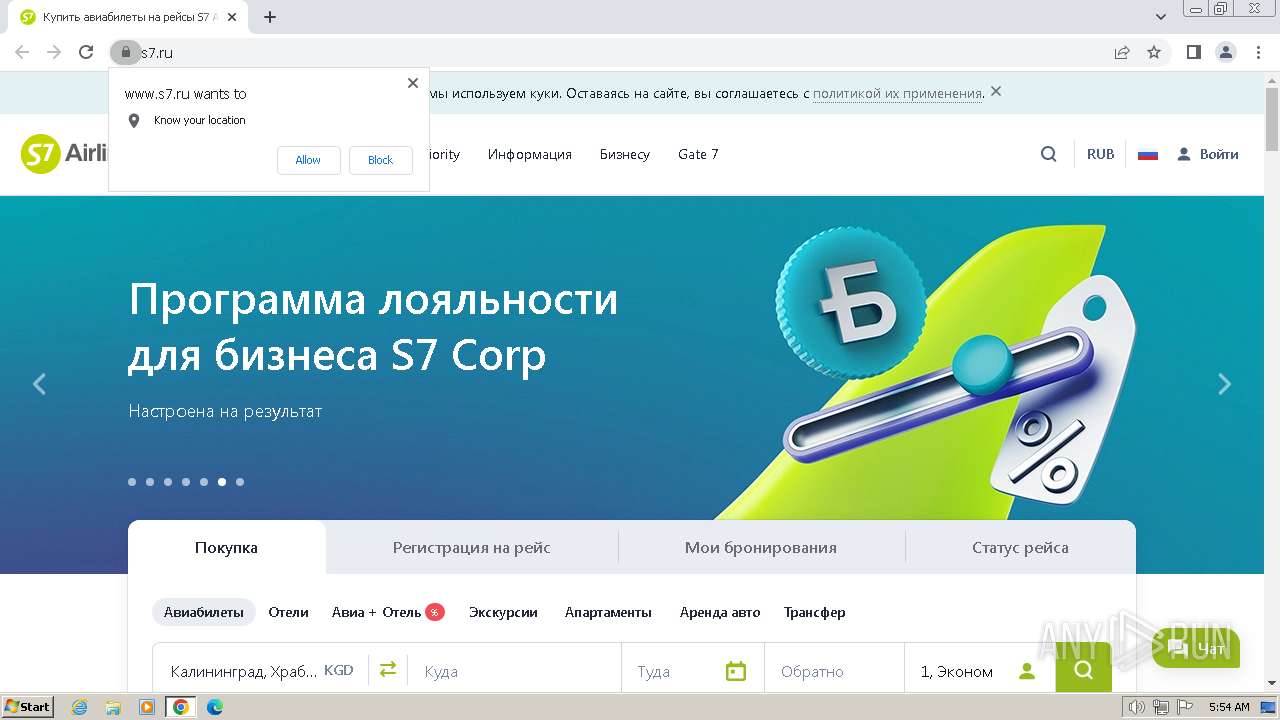Click the S7 Airlines logo
This screenshot has height=720, width=1280.
[65, 154]
